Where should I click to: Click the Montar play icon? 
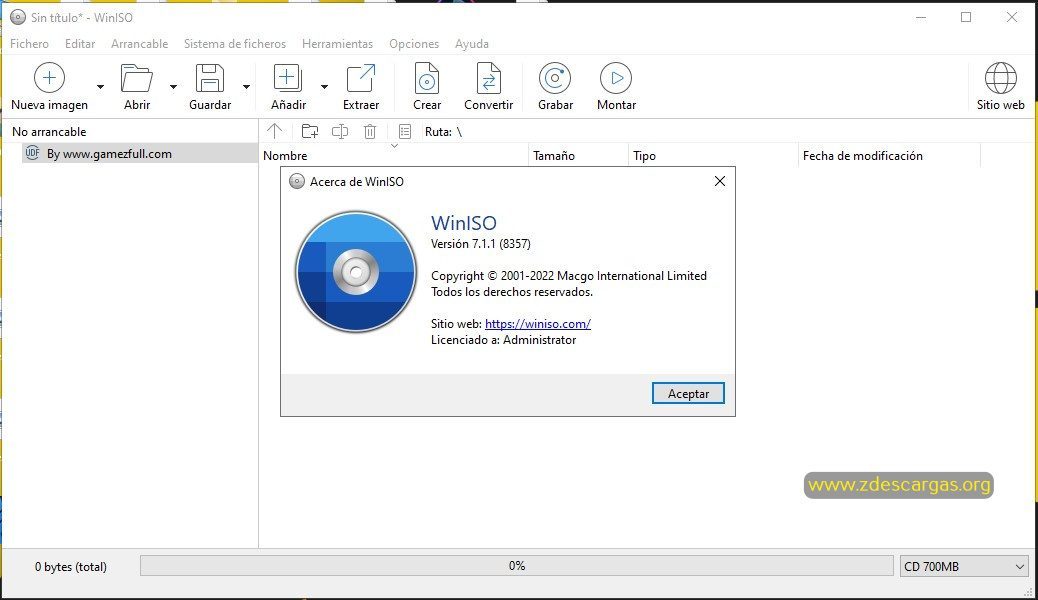tap(616, 78)
